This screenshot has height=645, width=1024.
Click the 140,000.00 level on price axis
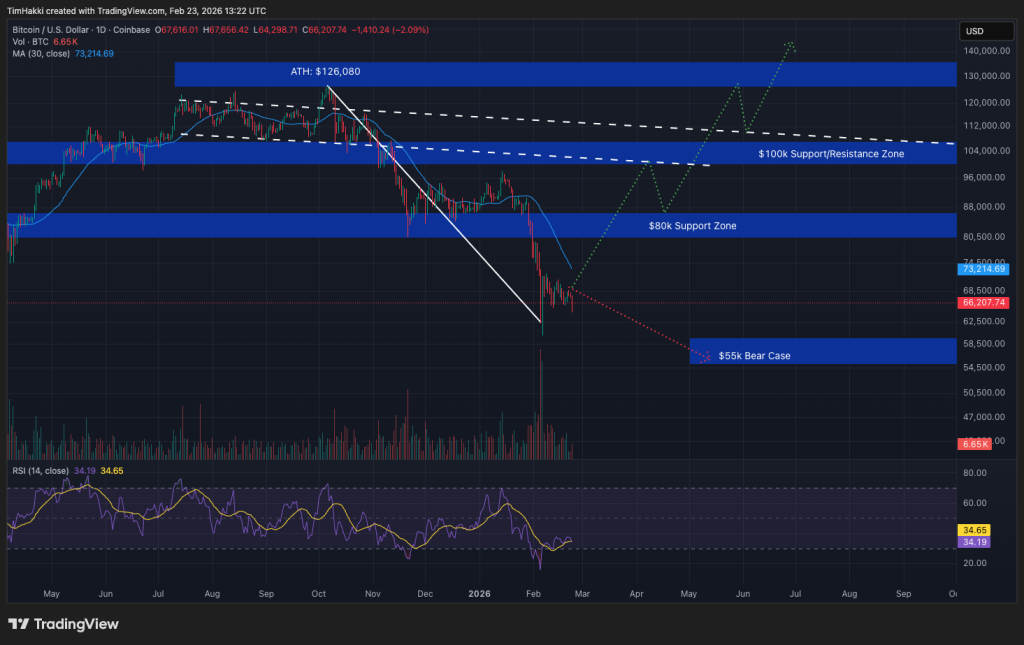click(985, 50)
